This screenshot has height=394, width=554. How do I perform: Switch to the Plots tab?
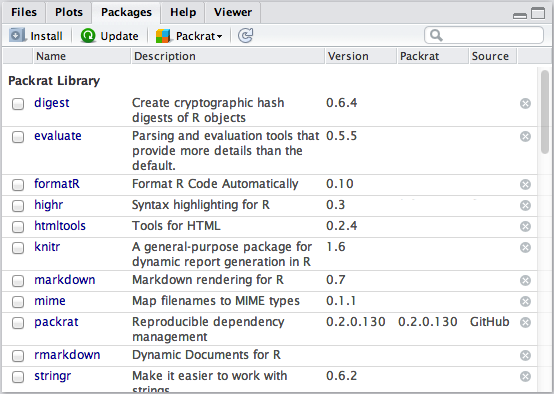(69, 12)
